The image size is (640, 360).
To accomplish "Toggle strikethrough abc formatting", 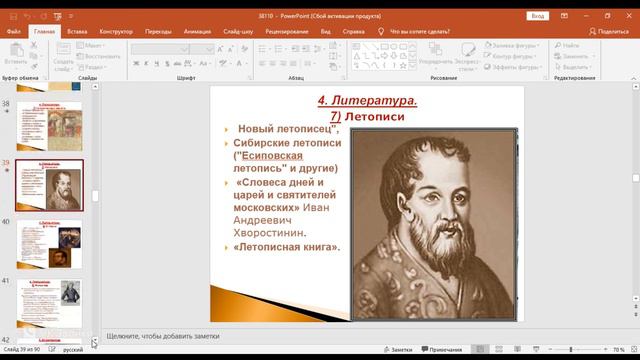I will tap(177, 63).
